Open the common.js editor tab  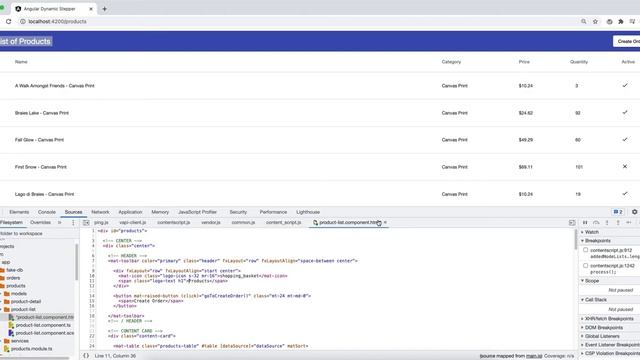[x=243, y=222]
